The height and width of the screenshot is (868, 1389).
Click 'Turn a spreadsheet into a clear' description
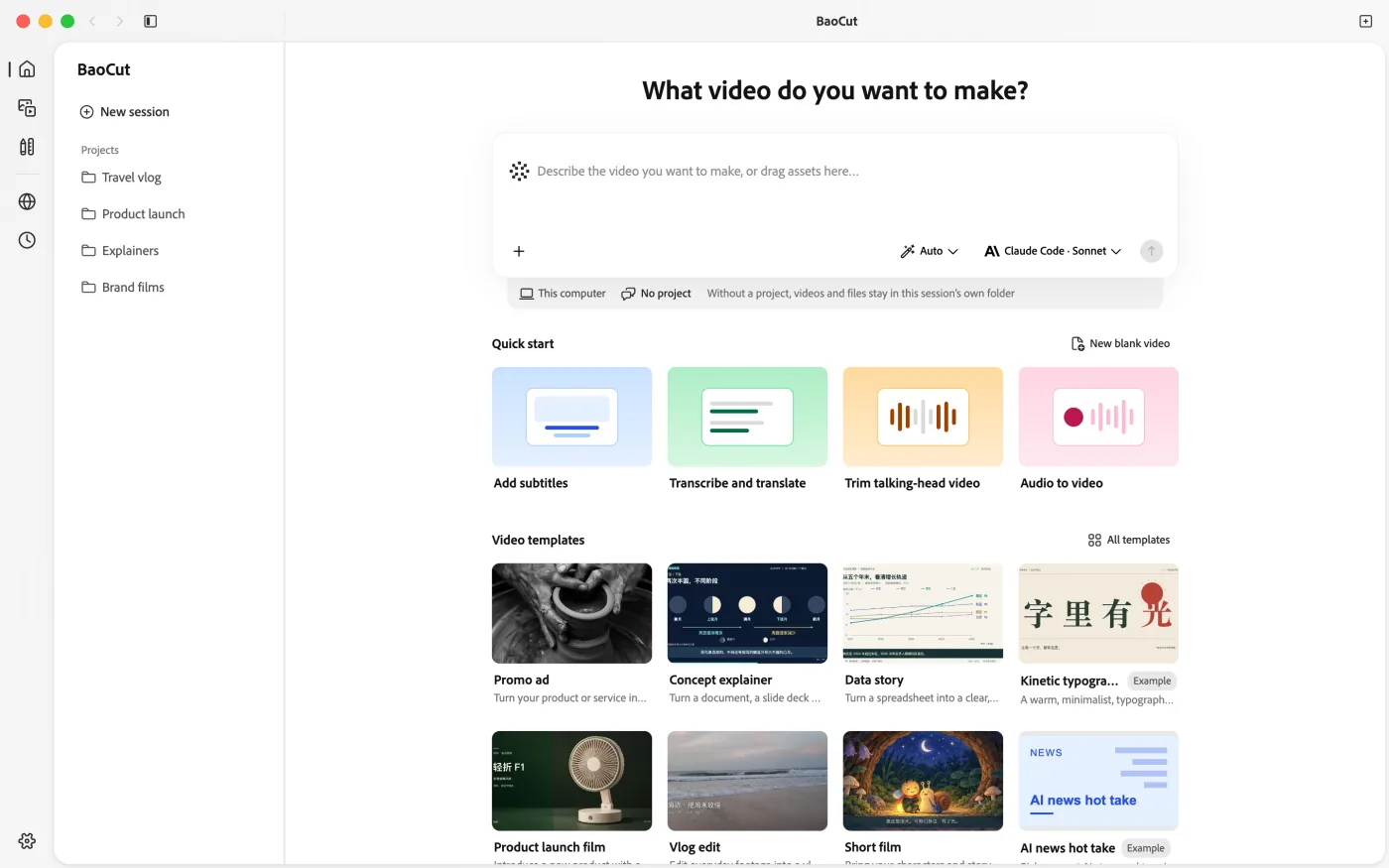pos(921,698)
